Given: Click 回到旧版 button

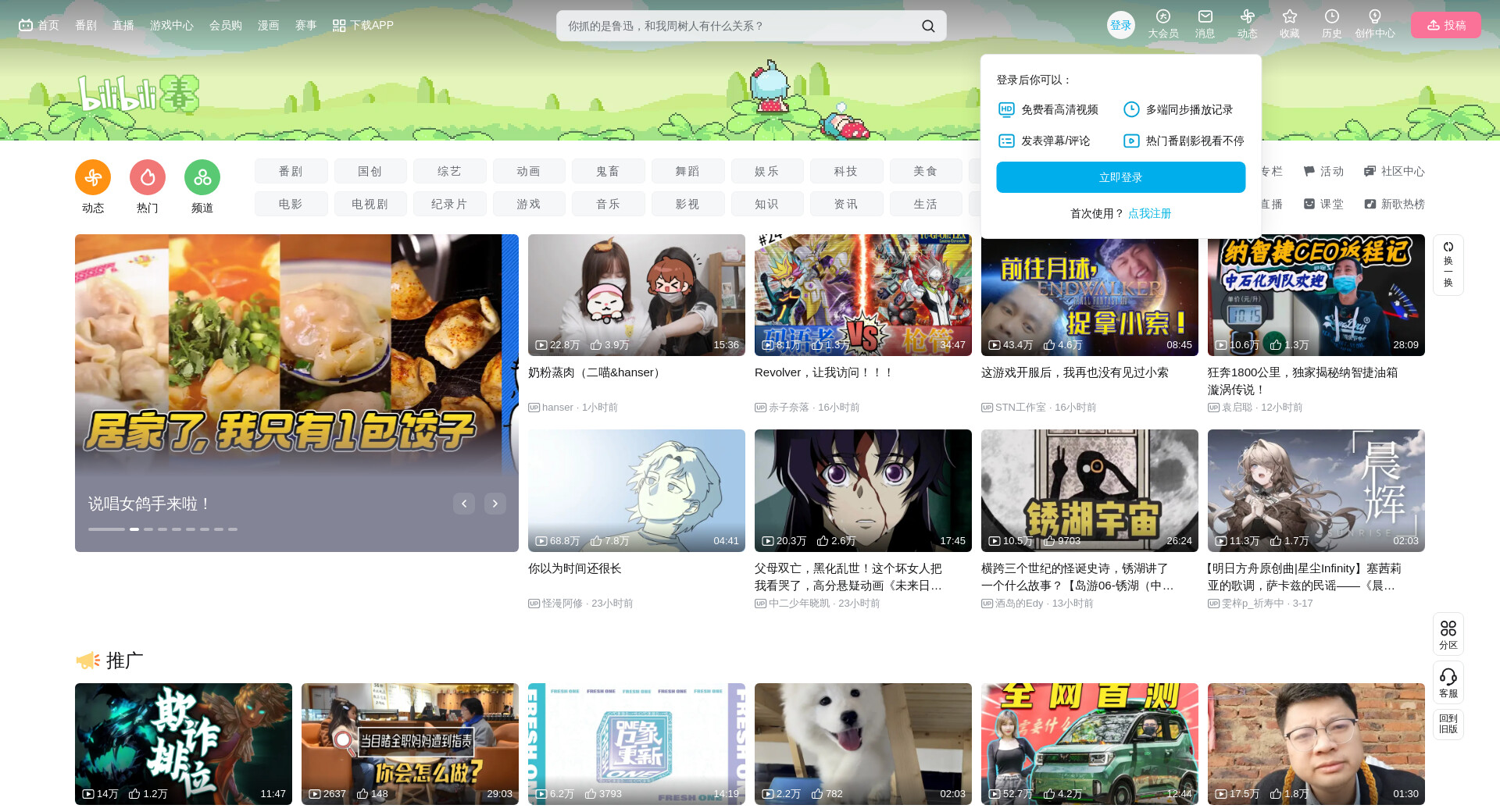Looking at the screenshot, I should click(x=1448, y=724).
